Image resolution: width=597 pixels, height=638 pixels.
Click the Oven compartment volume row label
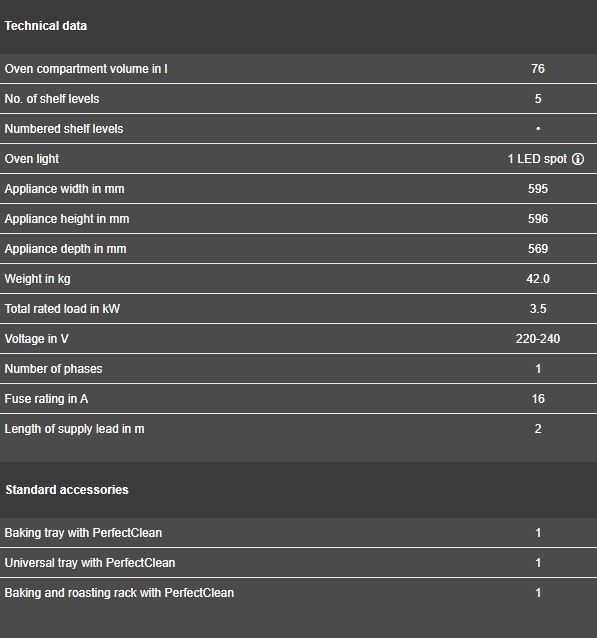point(86,69)
